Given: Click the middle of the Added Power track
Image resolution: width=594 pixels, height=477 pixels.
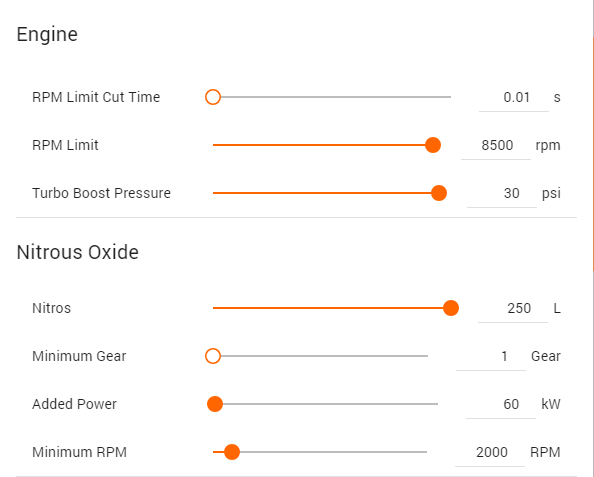Looking at the screenshot, I should [325, 404].
